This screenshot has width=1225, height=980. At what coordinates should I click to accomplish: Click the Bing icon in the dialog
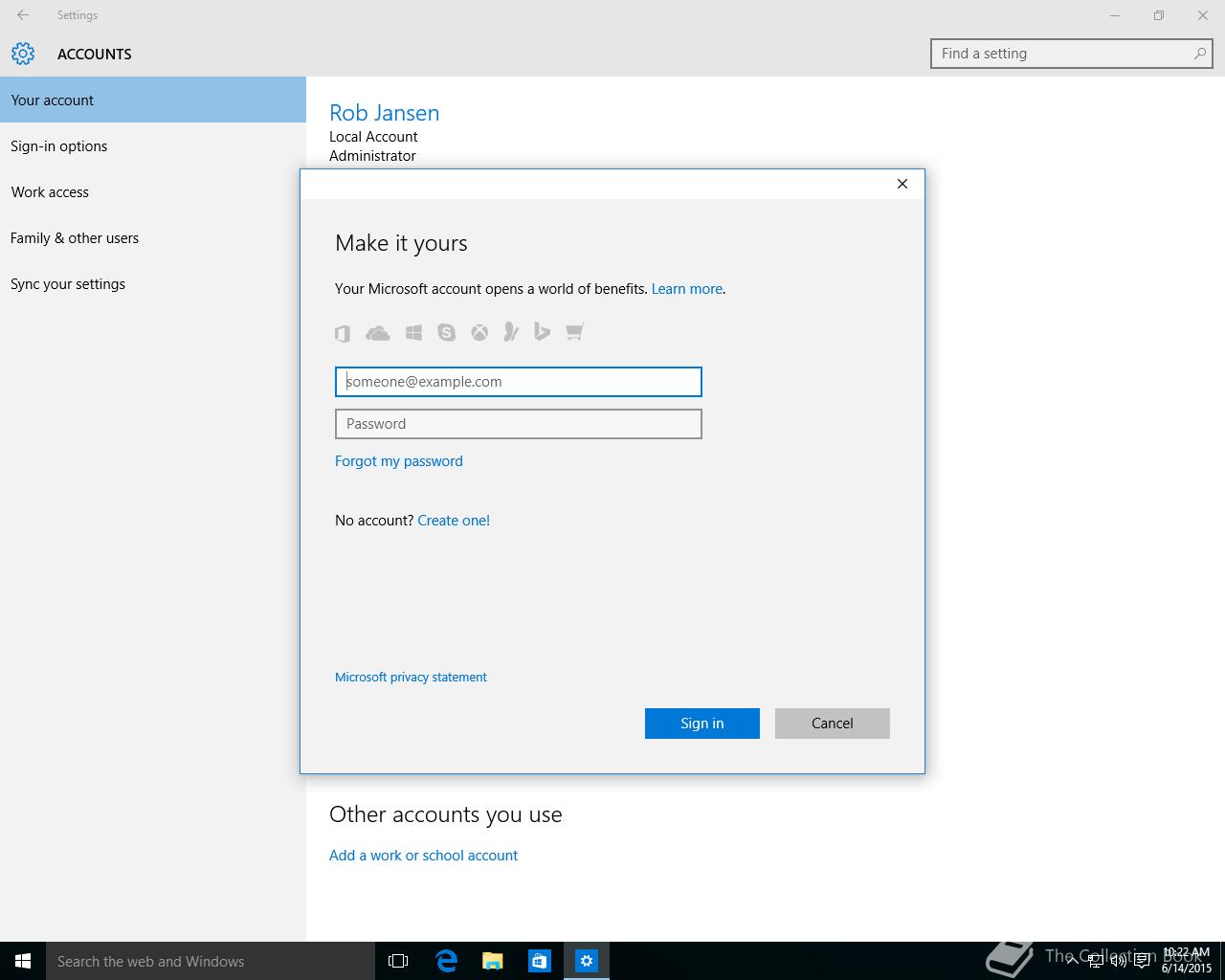[542, 332]
